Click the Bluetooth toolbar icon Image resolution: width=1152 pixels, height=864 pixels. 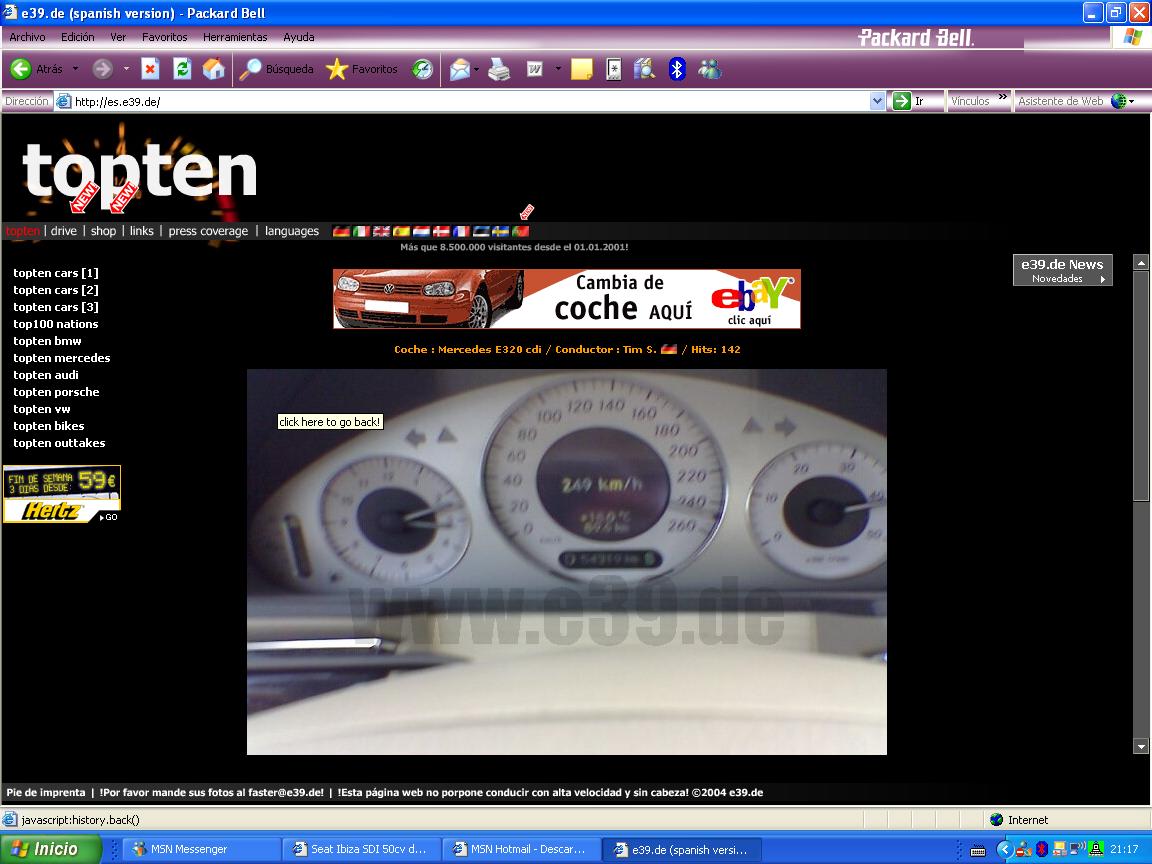tap(677, 69)
